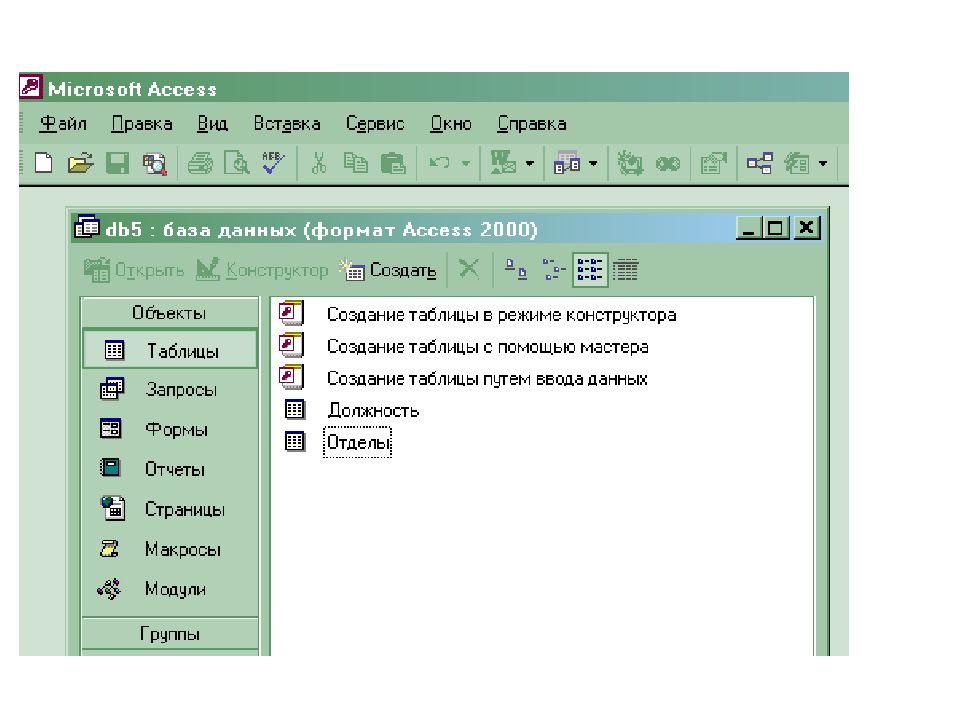Open Print Preview from the toolbar
The height and width of the screenshot is (720, 960).
click(x=236, y=163)
